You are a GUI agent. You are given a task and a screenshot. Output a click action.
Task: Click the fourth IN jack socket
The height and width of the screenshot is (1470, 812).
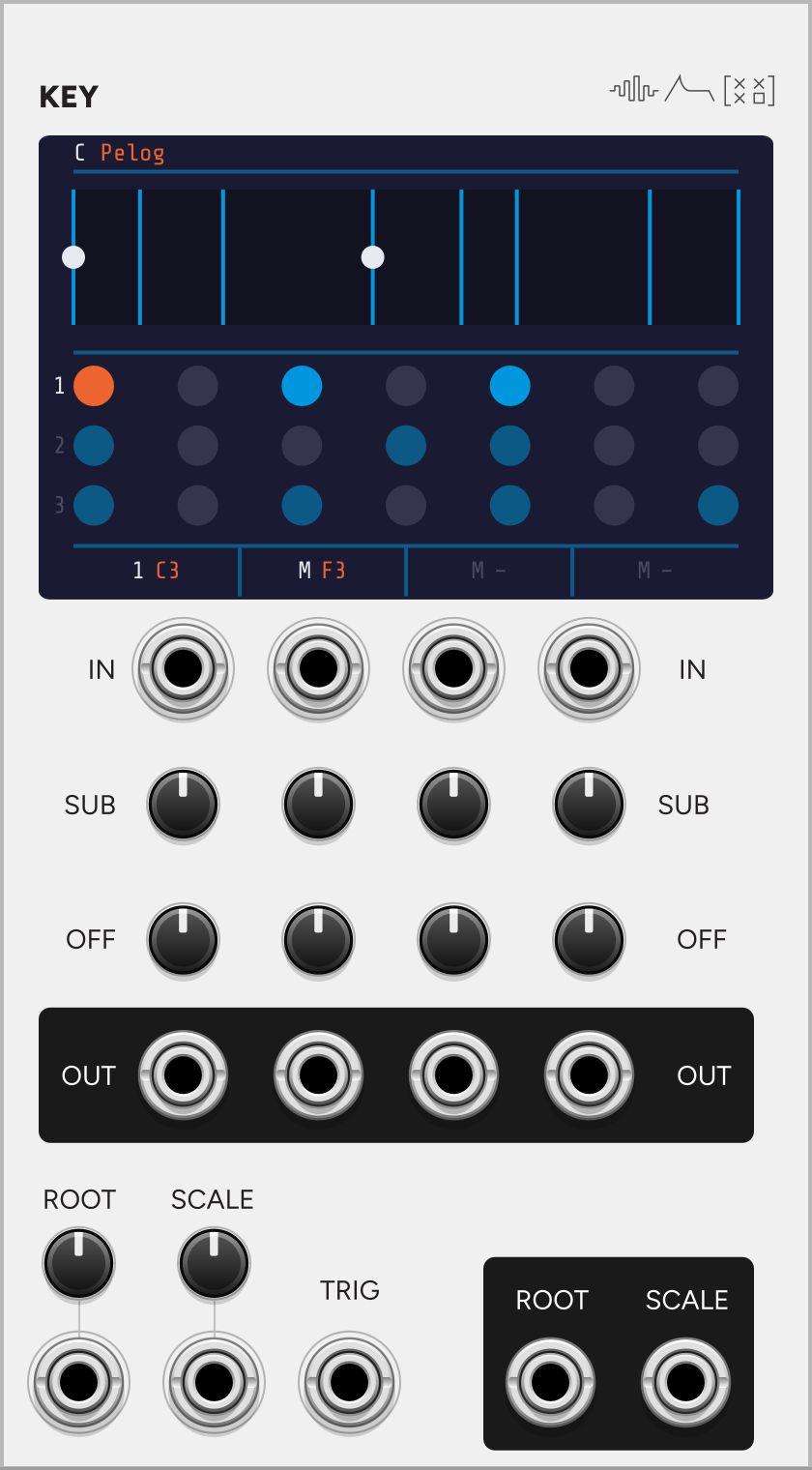coord(589,668)
